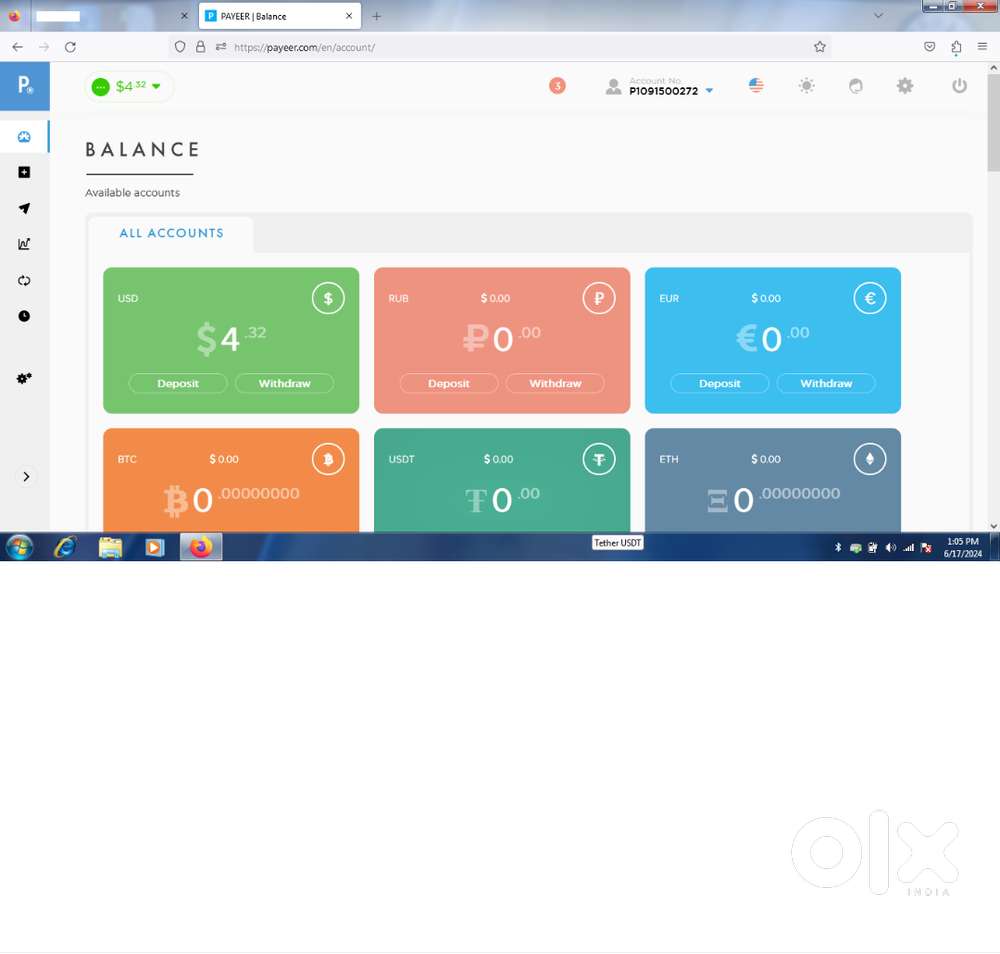The height and width of the screenshot is (954, 1000).
Task: Click the US flag language selector
Action: 756,86
